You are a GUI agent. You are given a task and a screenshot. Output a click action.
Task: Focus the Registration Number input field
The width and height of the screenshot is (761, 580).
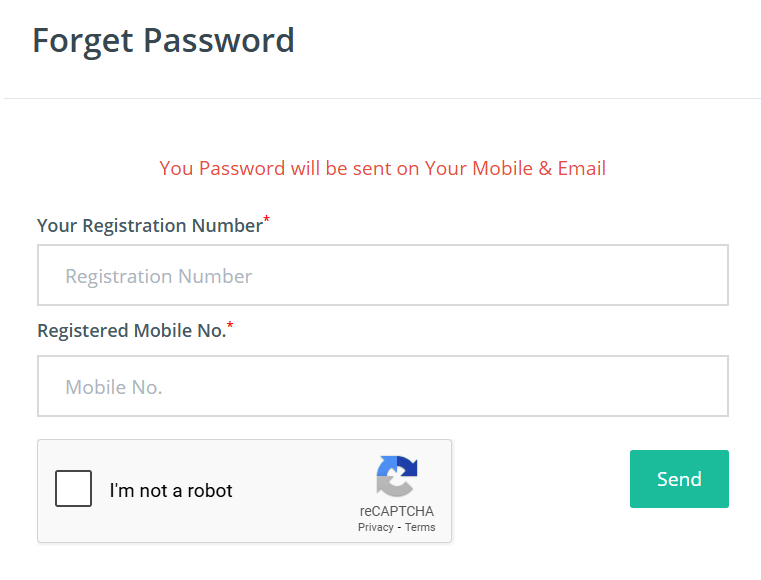point(382,275)
